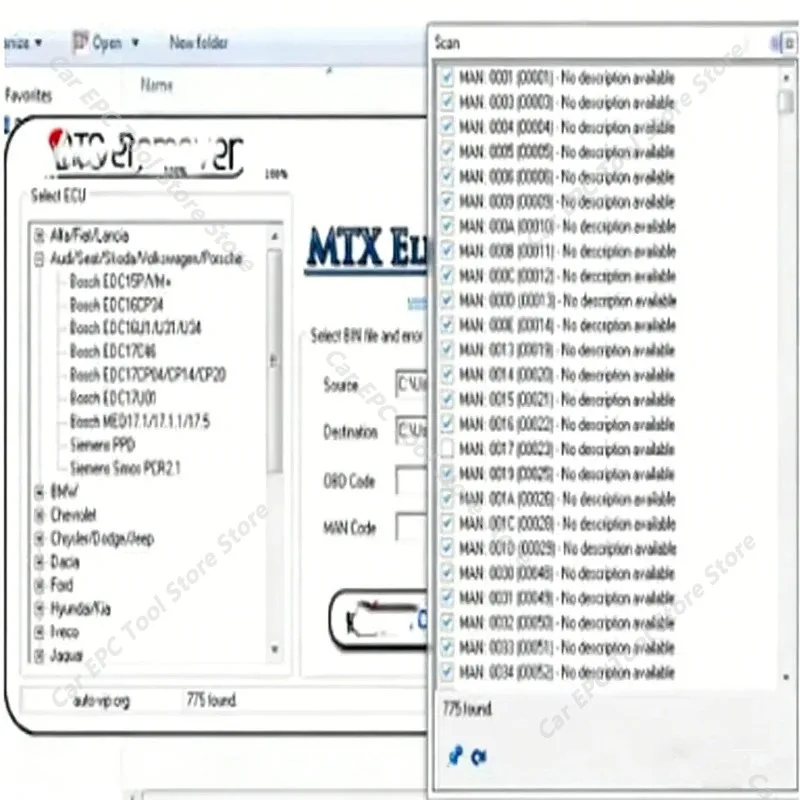Image resolution: width=800 pixels, height=800 pixels.
Task: Click the blue pin icon in Scan window
Action: point(455,756)
